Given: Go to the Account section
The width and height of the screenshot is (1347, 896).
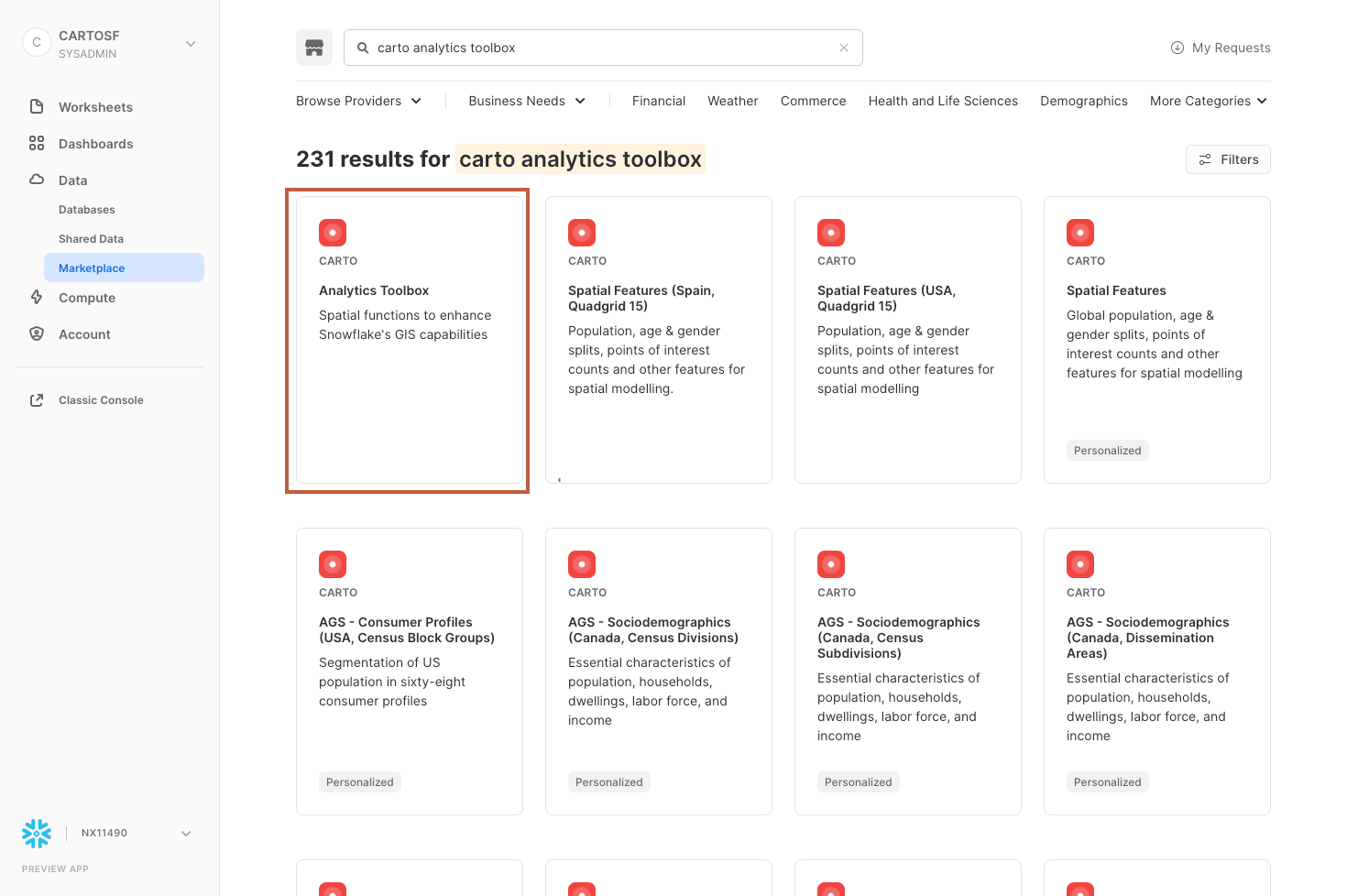Looking at the screenshot, I should point(84,334).
